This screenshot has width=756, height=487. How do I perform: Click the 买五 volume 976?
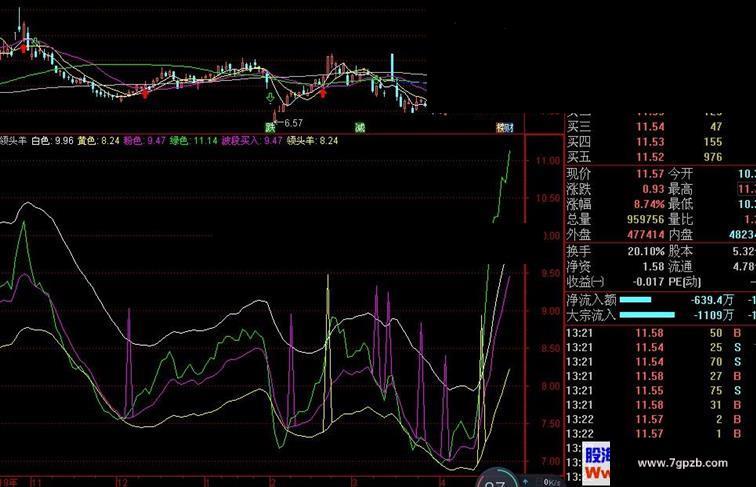coord(713,157)
